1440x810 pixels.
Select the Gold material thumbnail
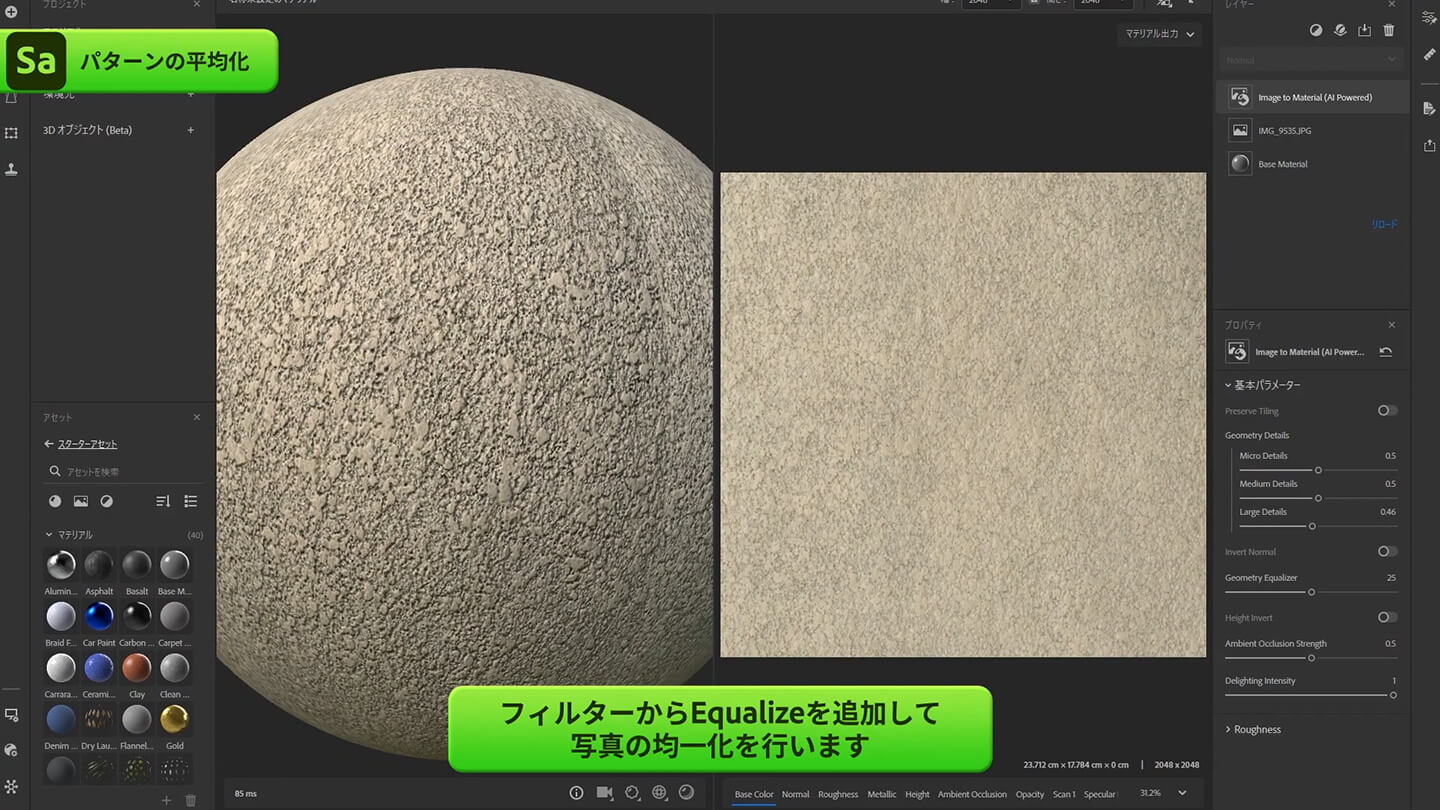tap(174, 719)
